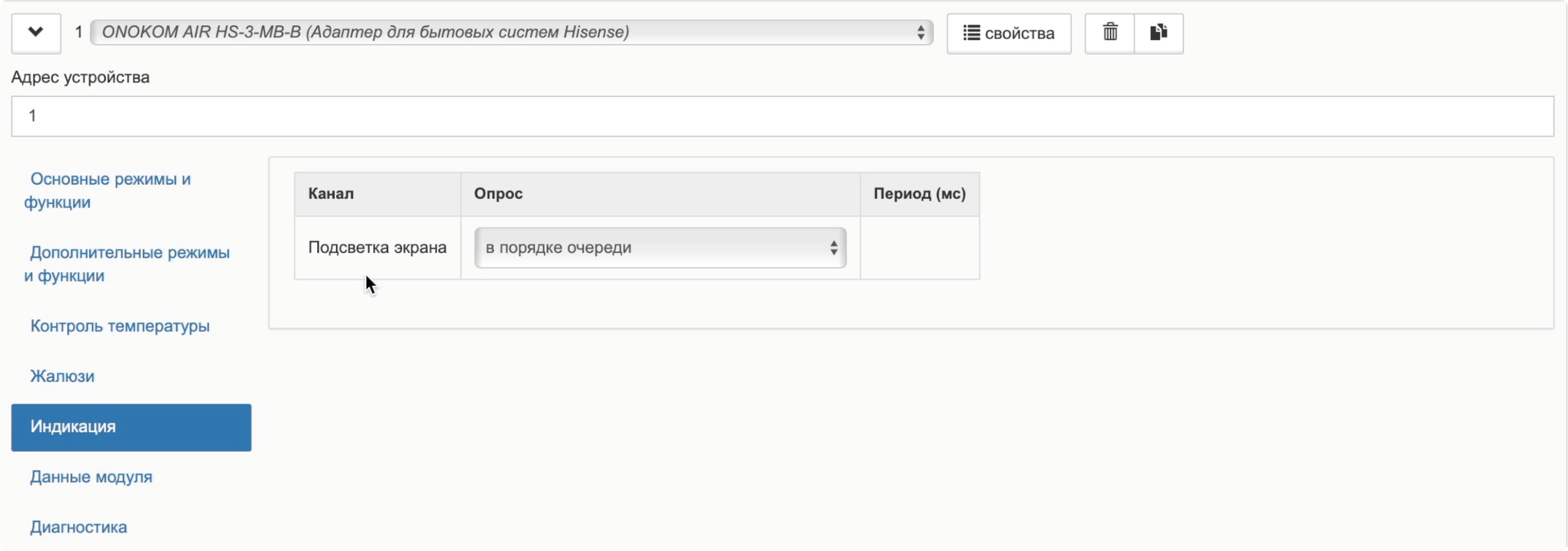This screenshot has height=551, width=1568.
Task: Open the Данные модуля tab
Action: (91, 477)
